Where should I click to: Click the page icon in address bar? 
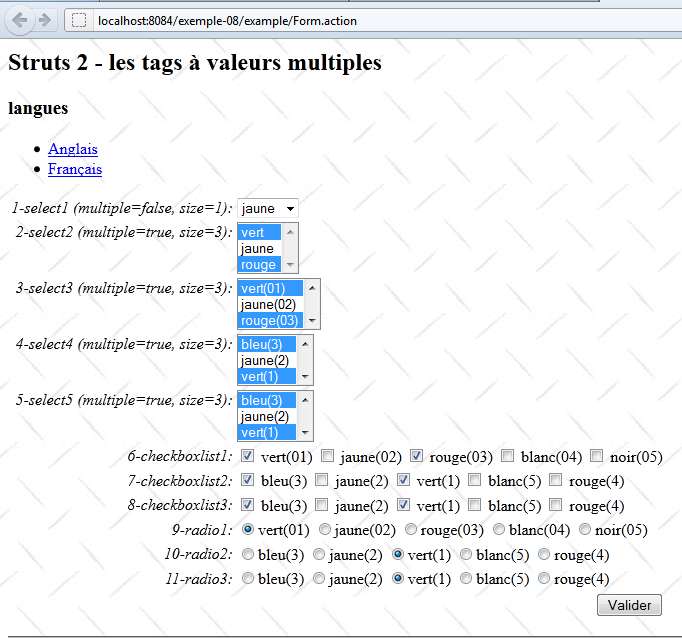79,21
